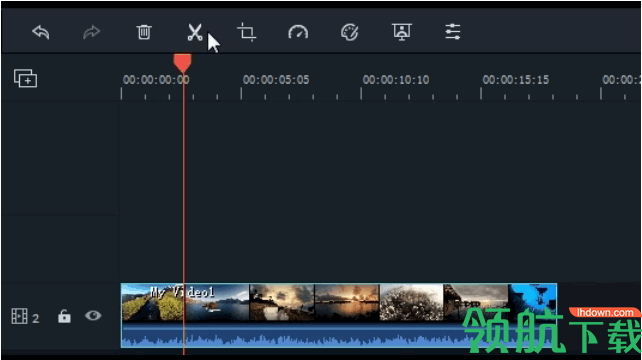Click the white flowers thumbnail in clip
642x360 pixels.
click(411, 303)
